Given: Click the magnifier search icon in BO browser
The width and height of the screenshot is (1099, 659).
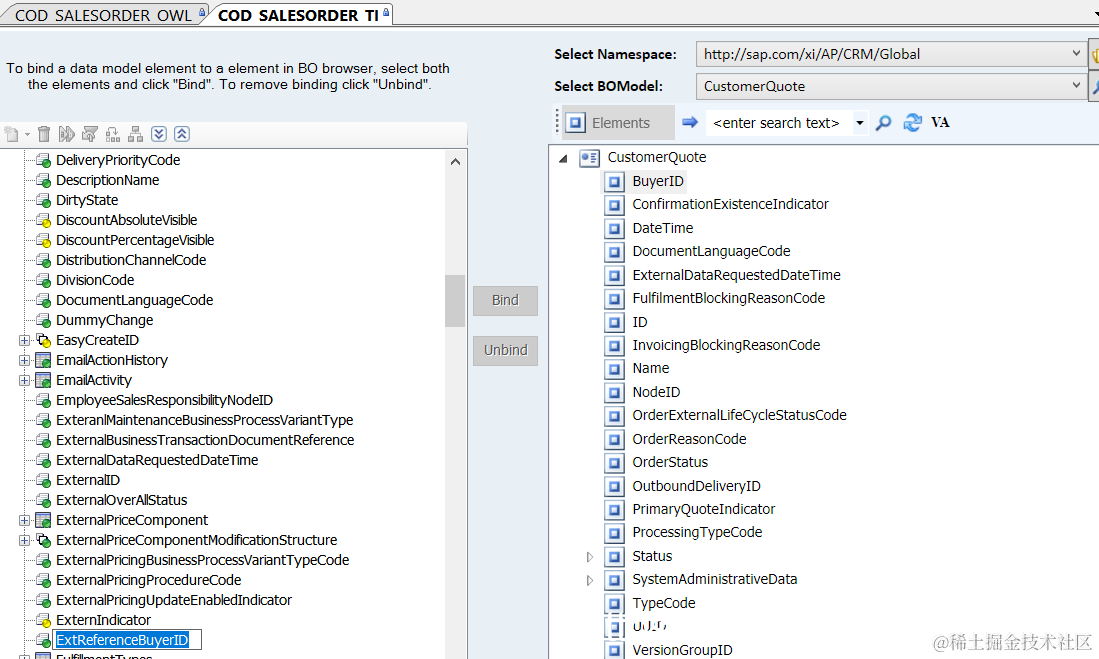Looking at the screenshot, I should 883,123.
